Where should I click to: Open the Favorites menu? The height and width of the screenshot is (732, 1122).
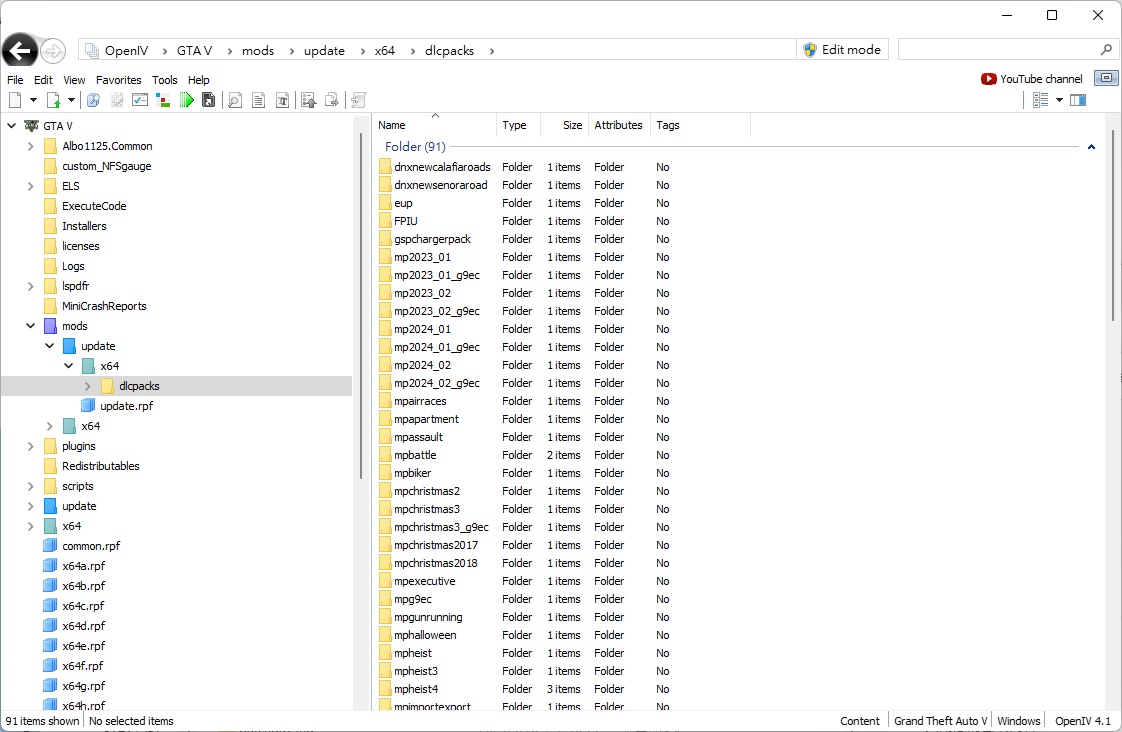click(x=118, y=80)
